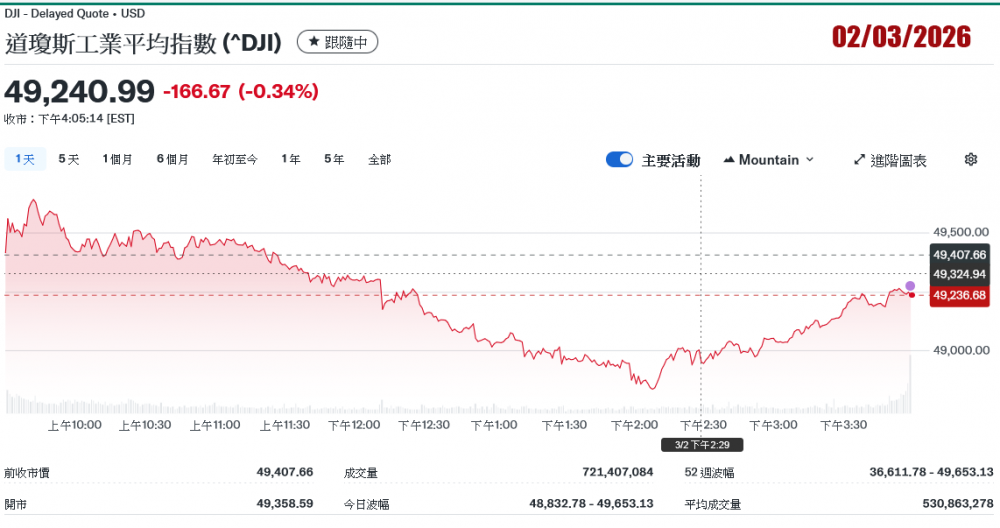Click the star 跟隨中 follow button
The height and width of the screenshot is (528, 1000).
click(x=338, y=42)
